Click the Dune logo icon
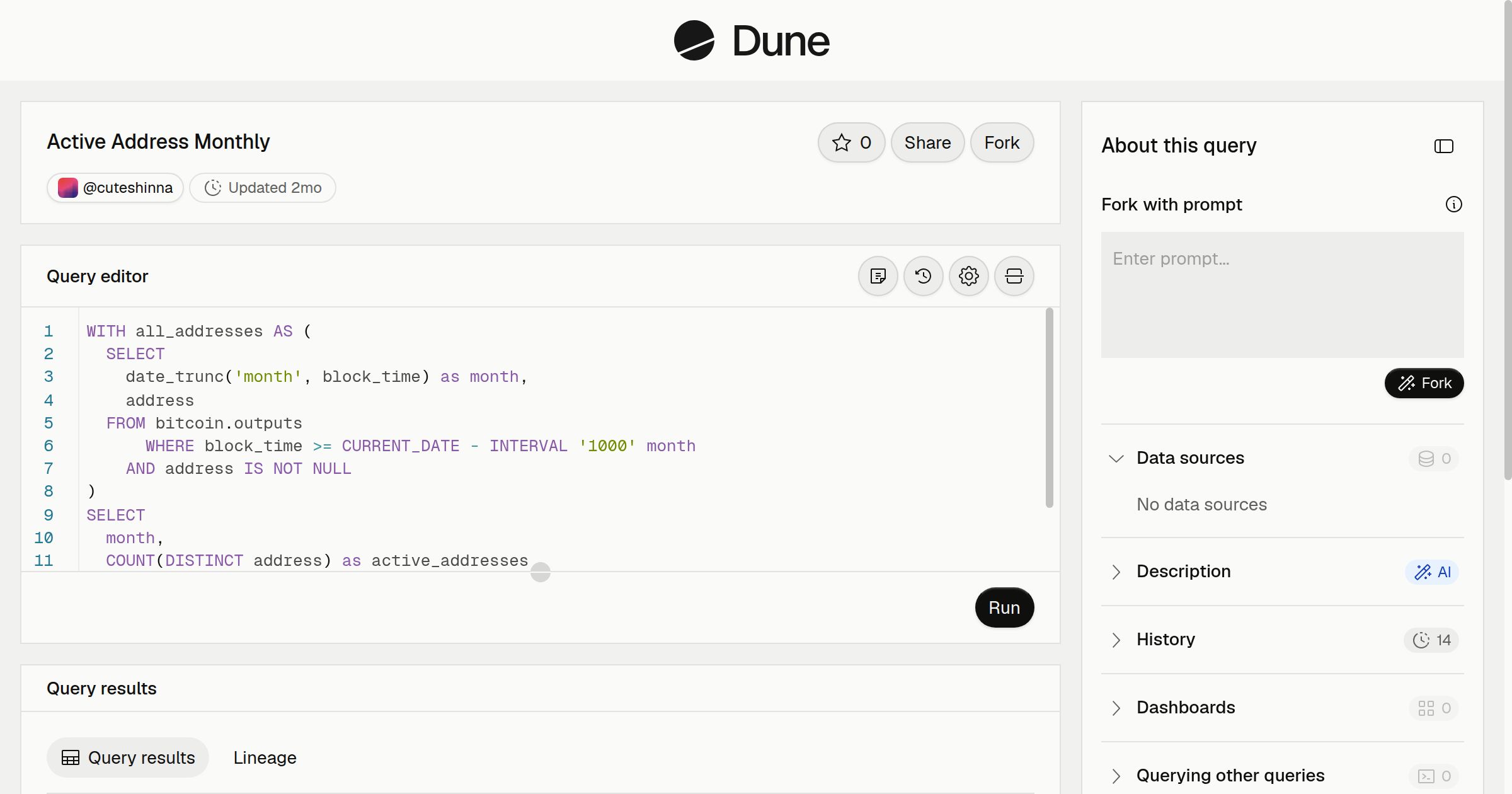Viewport: 1512px width, 794px height. pos(694,40)
